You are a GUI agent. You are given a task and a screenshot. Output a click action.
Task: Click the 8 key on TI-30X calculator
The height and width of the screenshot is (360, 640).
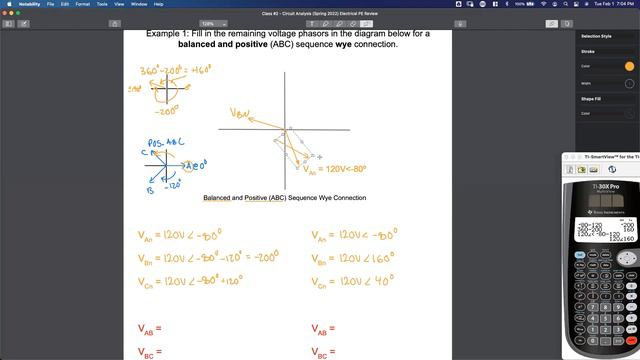click(x=605, y=307)
